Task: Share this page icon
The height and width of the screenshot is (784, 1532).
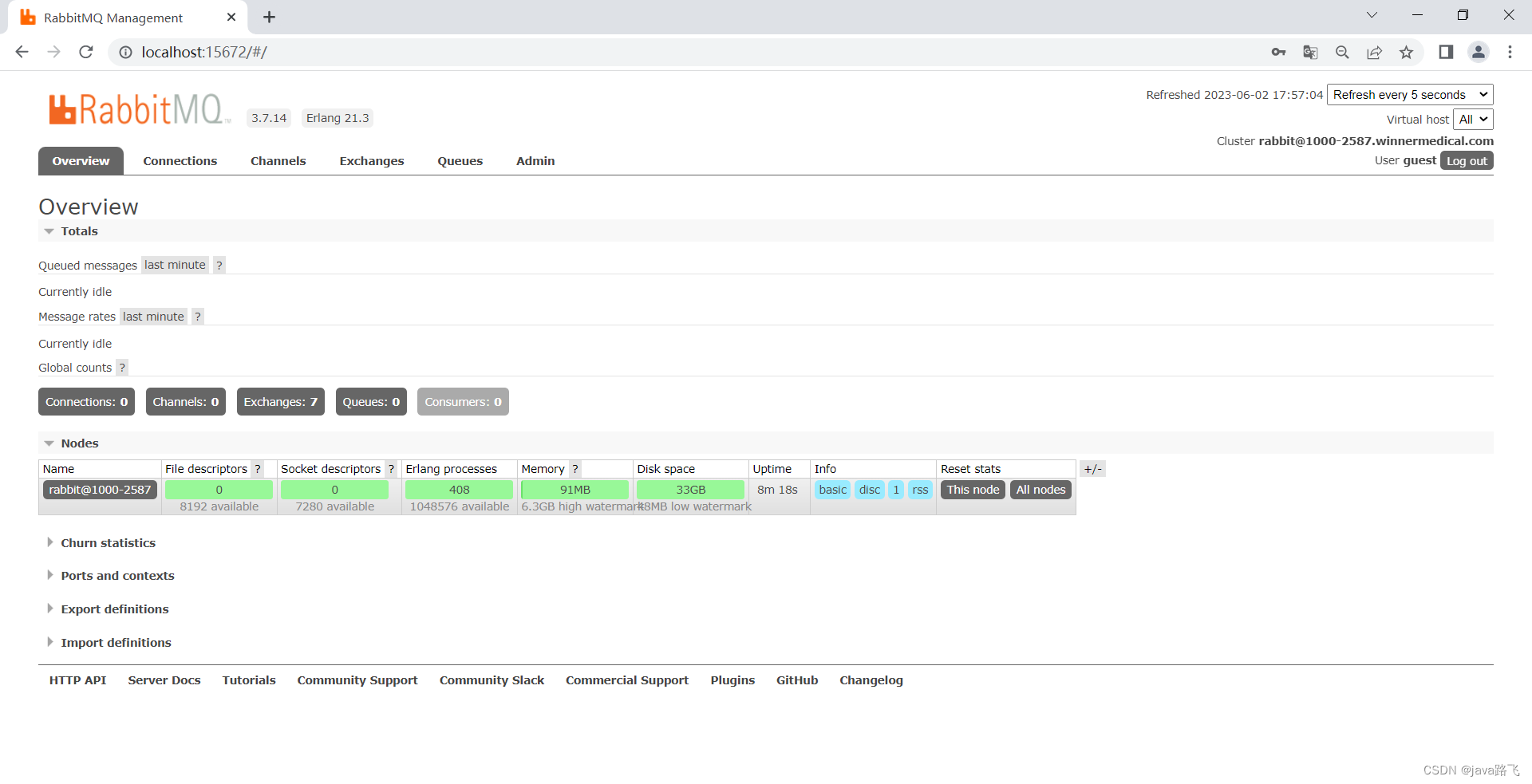Action: tap(1374, 52)
